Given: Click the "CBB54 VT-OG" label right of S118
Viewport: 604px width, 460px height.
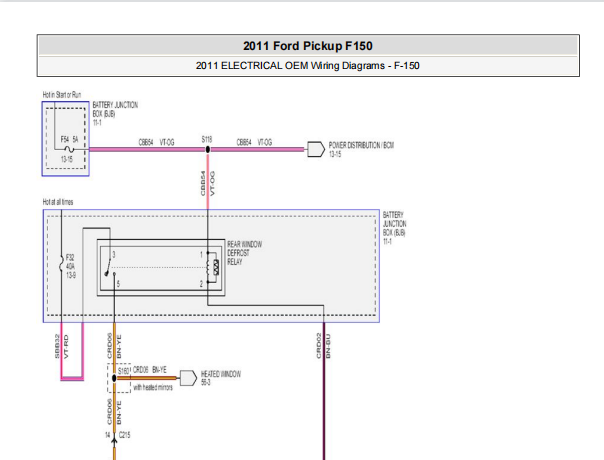Looking at the screenshot, I should click(x=254, y=143).
